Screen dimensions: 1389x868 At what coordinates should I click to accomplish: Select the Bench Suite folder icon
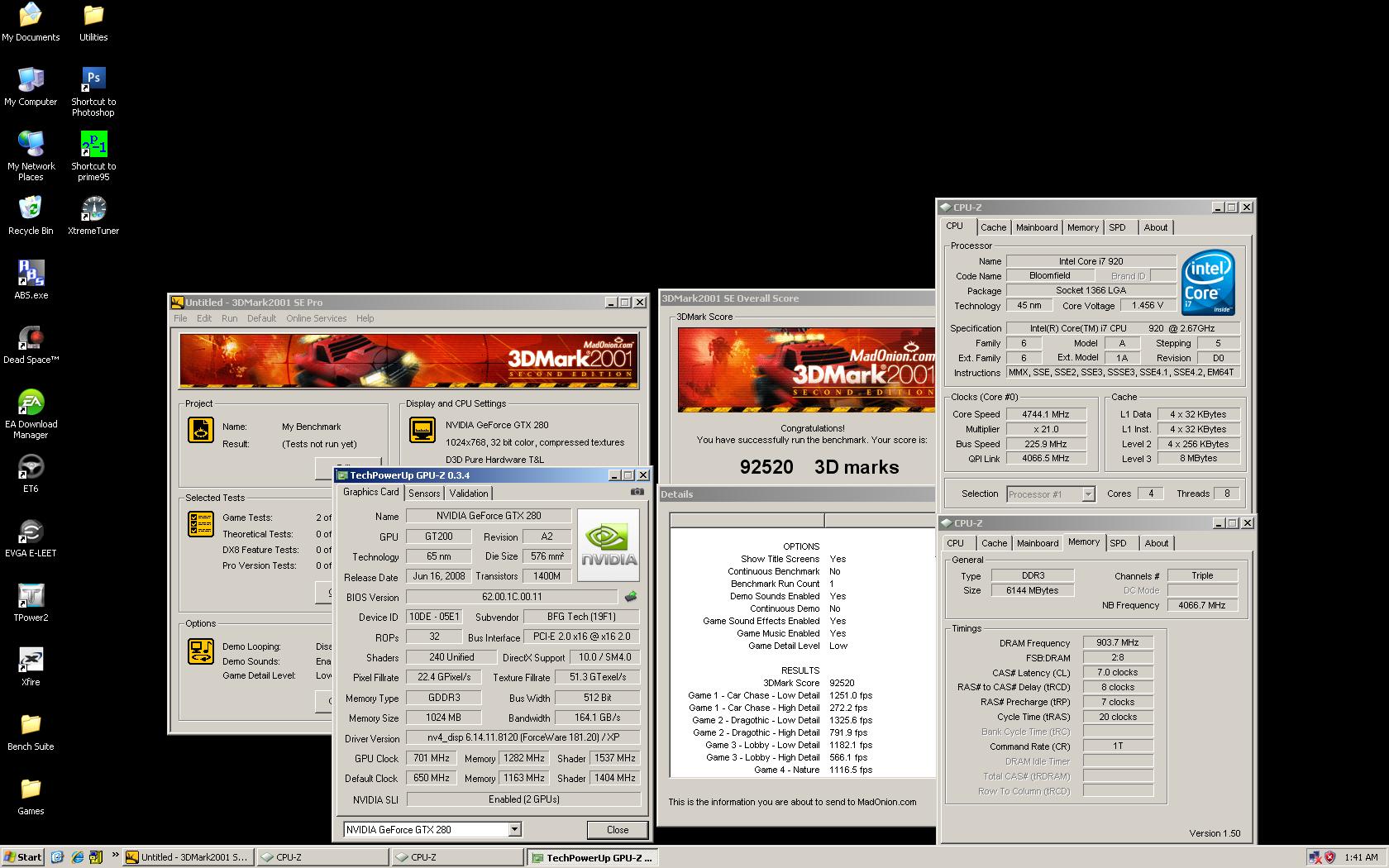point(31,732)
